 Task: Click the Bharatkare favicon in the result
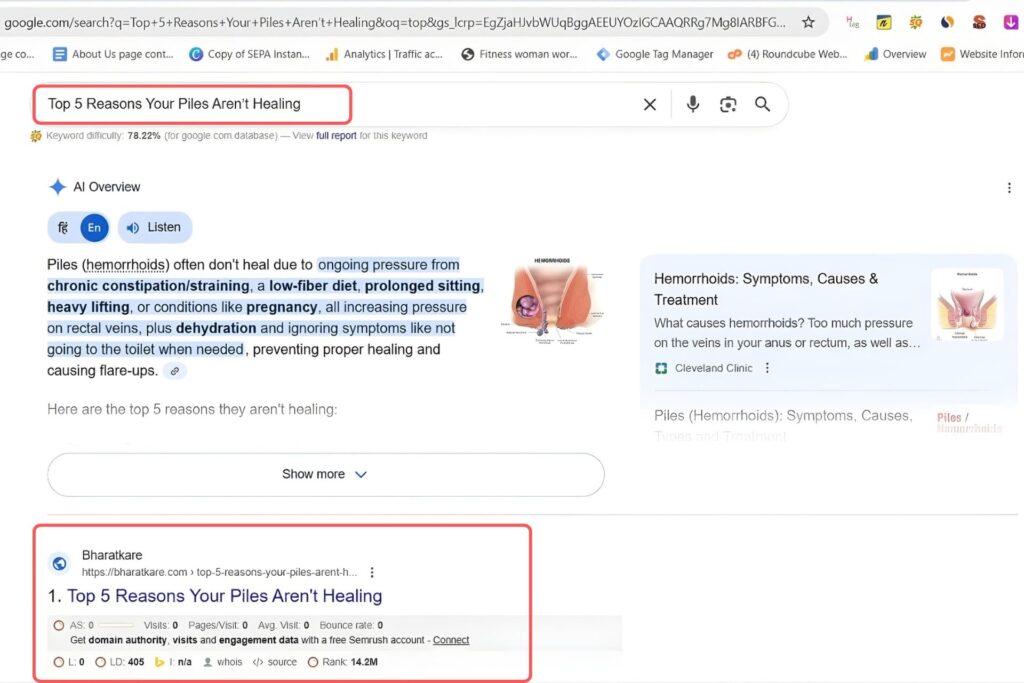[x=58, y=563]
